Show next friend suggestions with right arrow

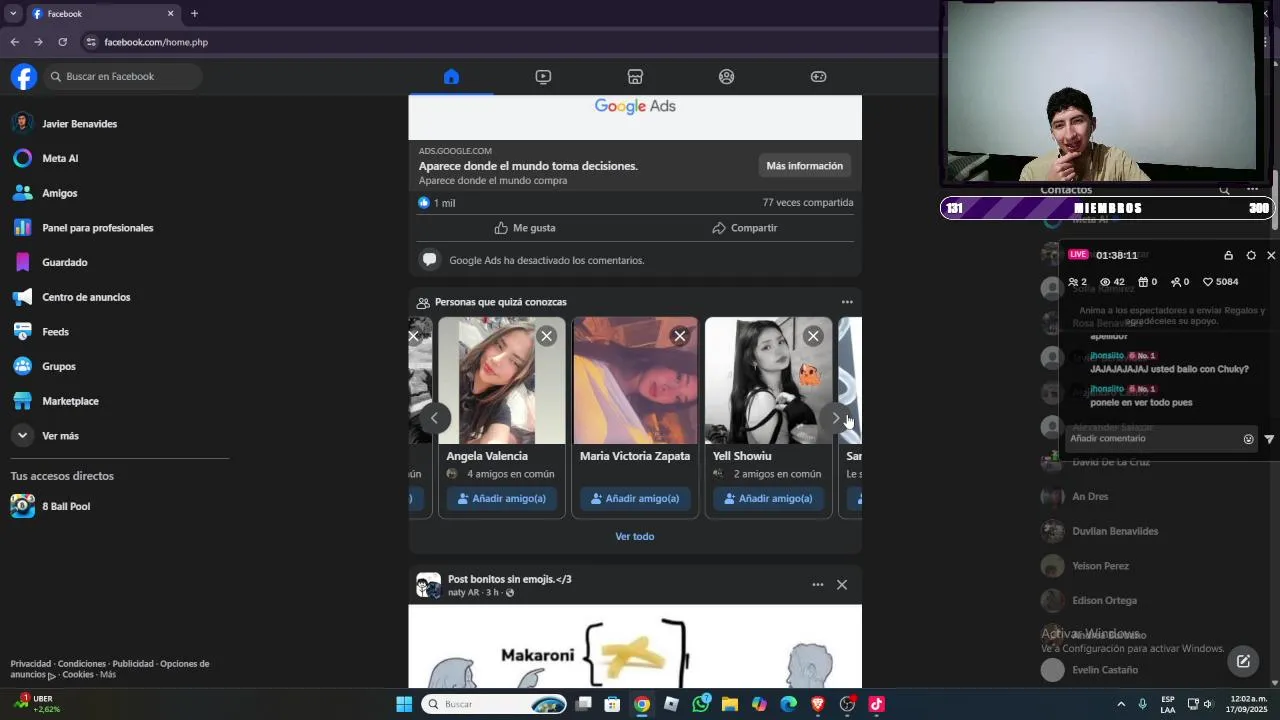tap(836, 418)
